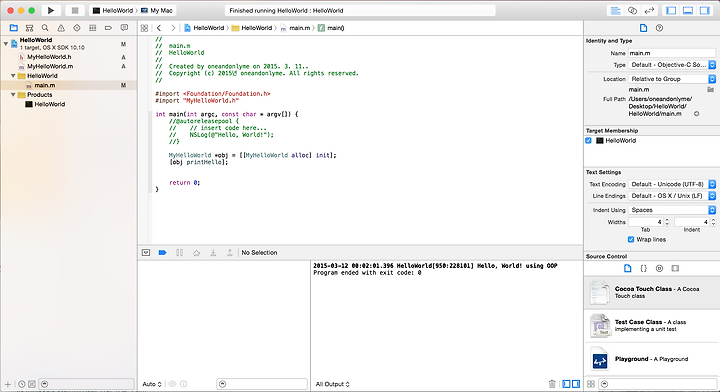This screenshot has width=720, height=392.
Task: Select MyHelloWorld.h in navigator
Action: [49, 57]
